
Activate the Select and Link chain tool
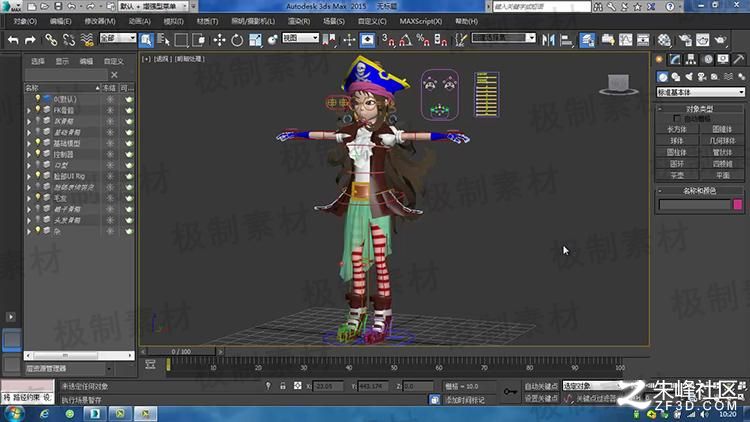pyautogui.click(x=51, y=40)
